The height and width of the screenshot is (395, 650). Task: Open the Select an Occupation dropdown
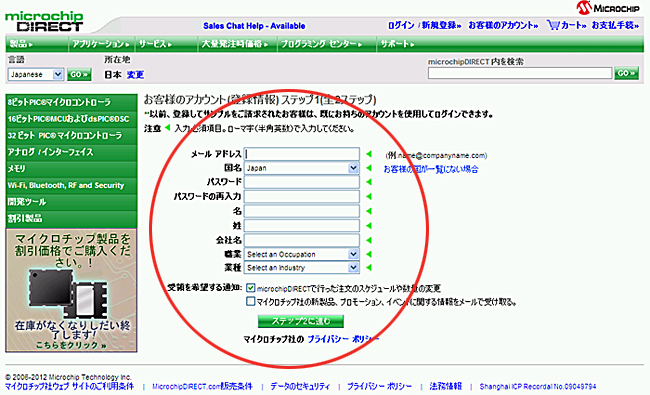tap(302, 254)
